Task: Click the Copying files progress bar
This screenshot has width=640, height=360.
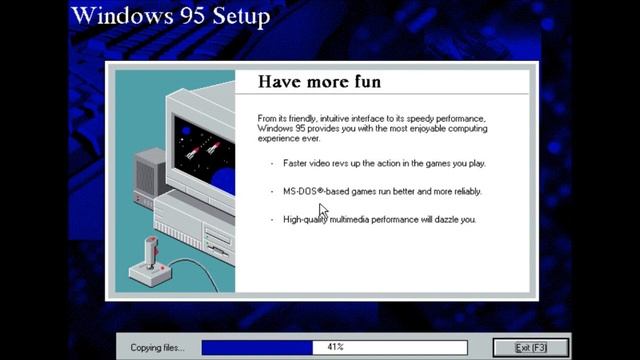Action: (335, 348)
